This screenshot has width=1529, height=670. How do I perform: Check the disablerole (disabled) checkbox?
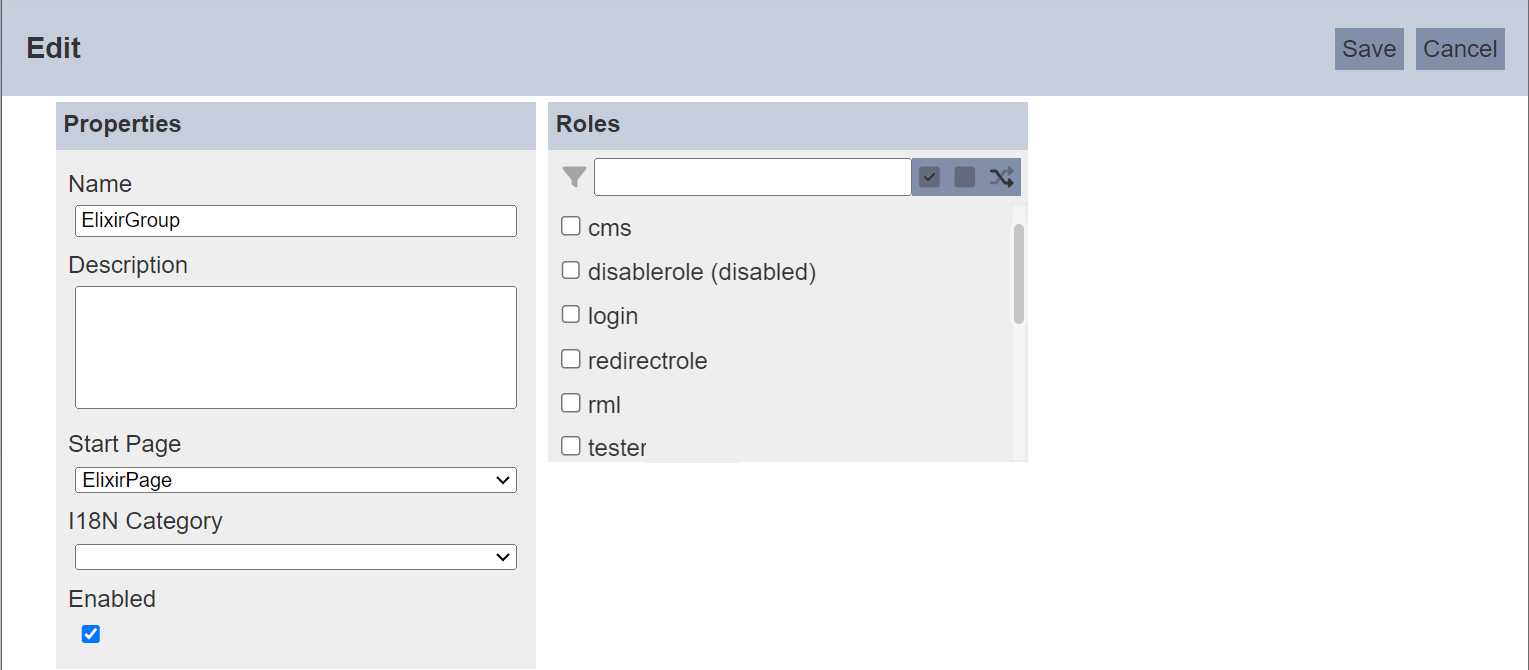571,270
